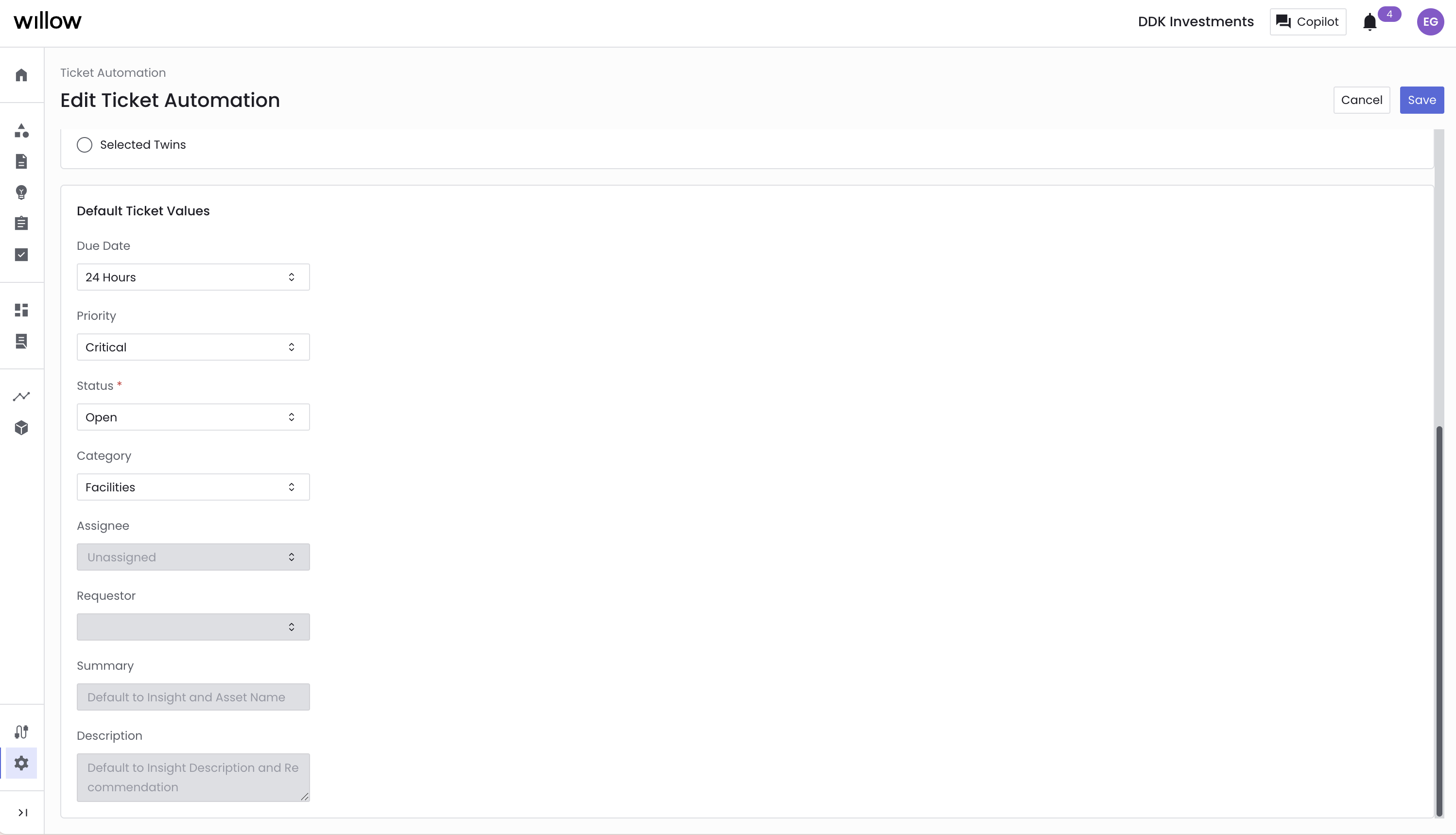Click the vertical page scrollbar
The width and height of the screenshot is (1456, 835).
pos(1439,621)
